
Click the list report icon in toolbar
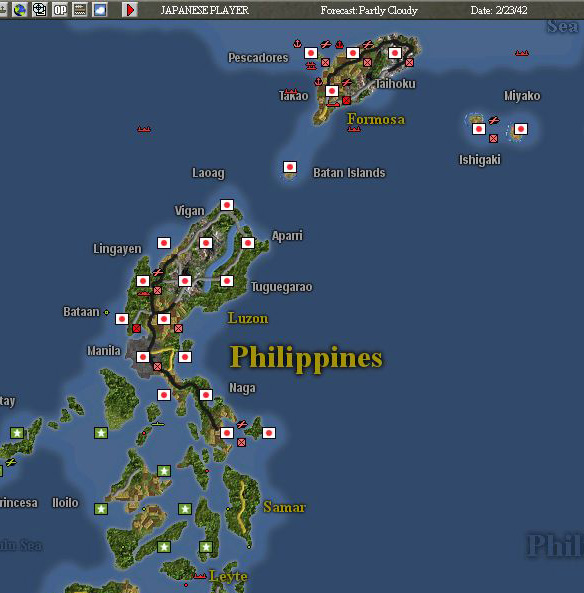point(79,9)
